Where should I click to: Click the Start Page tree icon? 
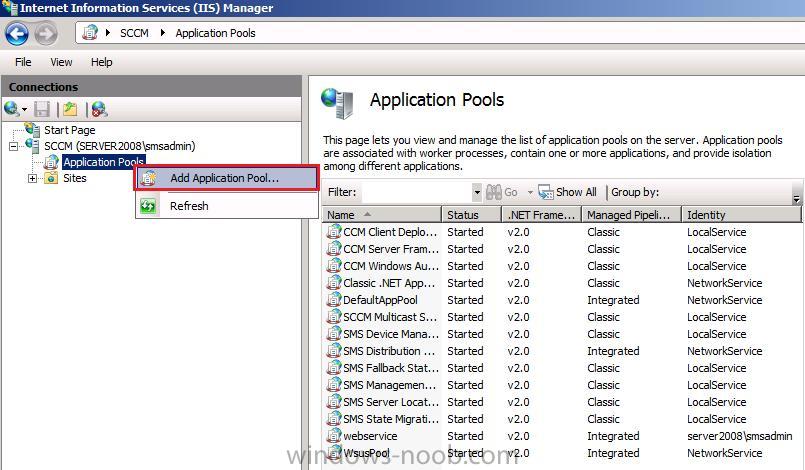pos(32,129)
